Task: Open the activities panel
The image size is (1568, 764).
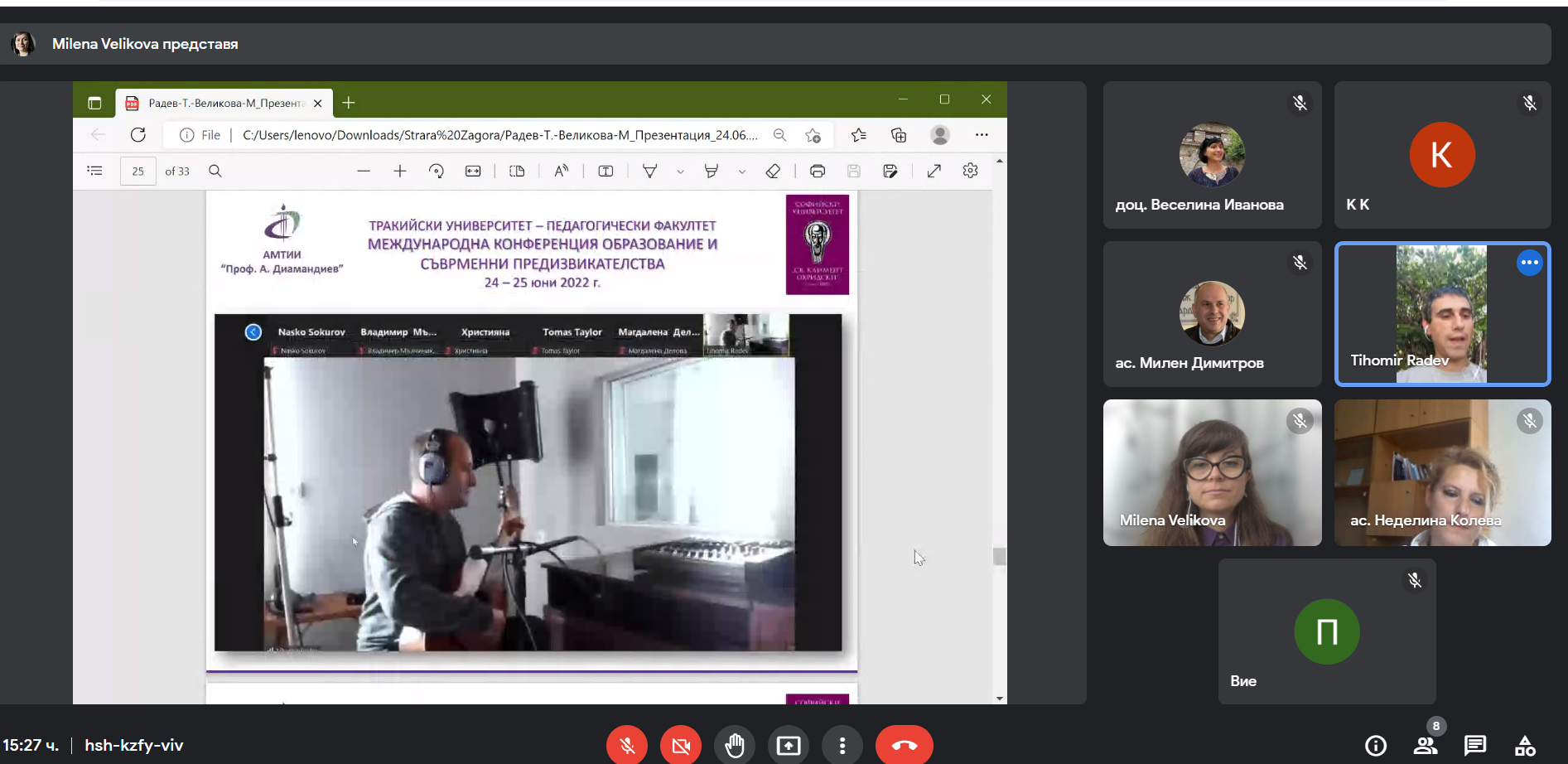Action: [1525, 746]
